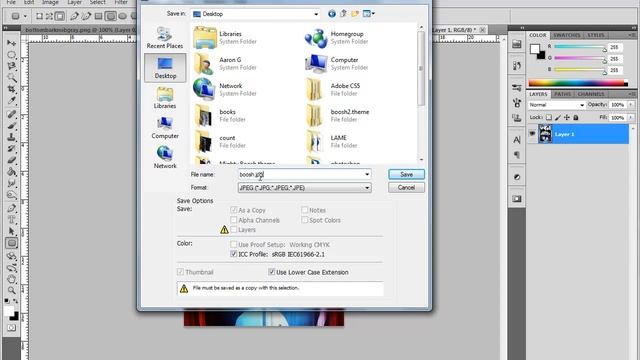Viewport: 640px width, 360px height.
Task: Open the Paragraph panel icon
Action: [x=517, y=155]
